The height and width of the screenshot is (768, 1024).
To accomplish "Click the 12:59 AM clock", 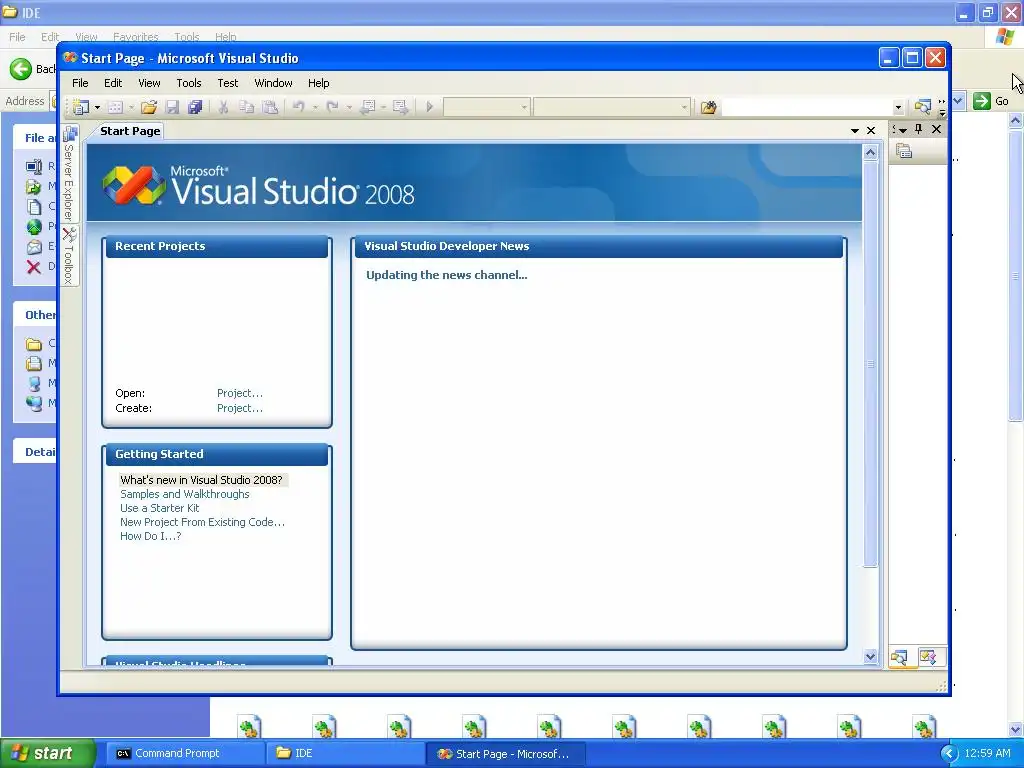I will [x=987, y=754].
